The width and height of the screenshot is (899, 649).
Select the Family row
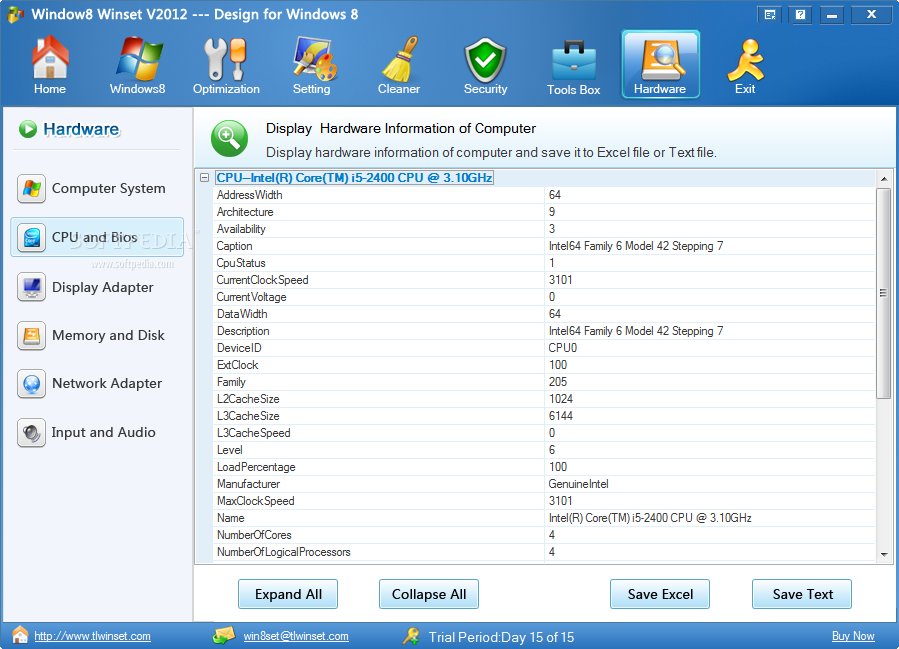click(x=544, y=382)
